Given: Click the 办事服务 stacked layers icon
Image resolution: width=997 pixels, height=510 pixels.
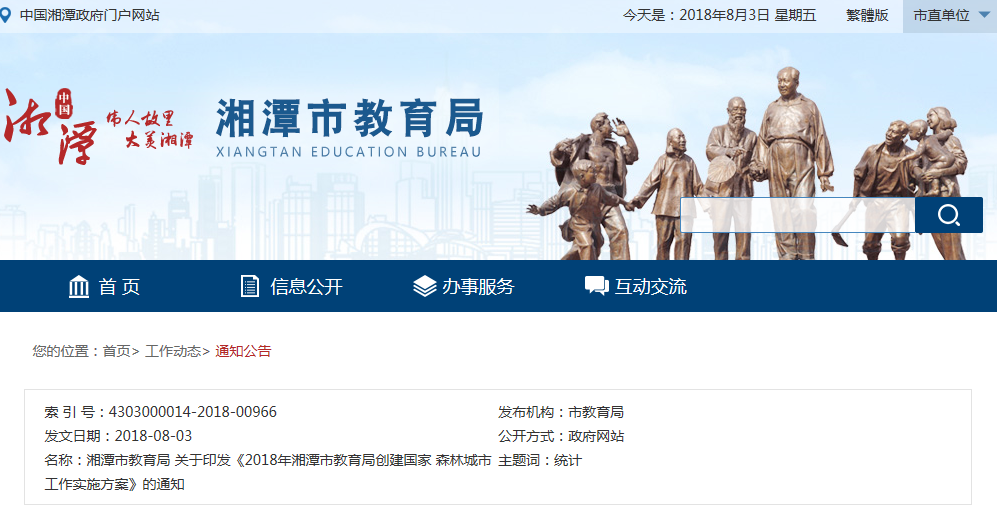Looking at the screenshot, I should 424,286.
